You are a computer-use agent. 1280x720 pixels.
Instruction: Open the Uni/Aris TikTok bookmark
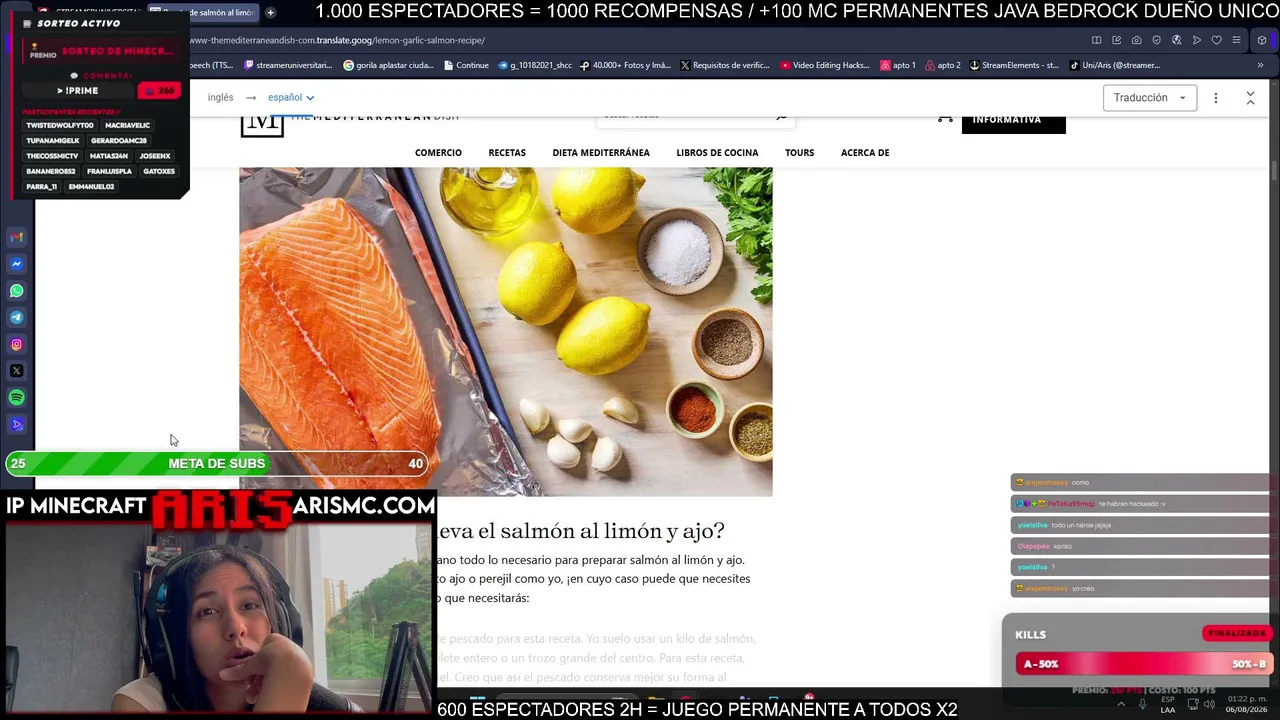(x=1115, y=65)
